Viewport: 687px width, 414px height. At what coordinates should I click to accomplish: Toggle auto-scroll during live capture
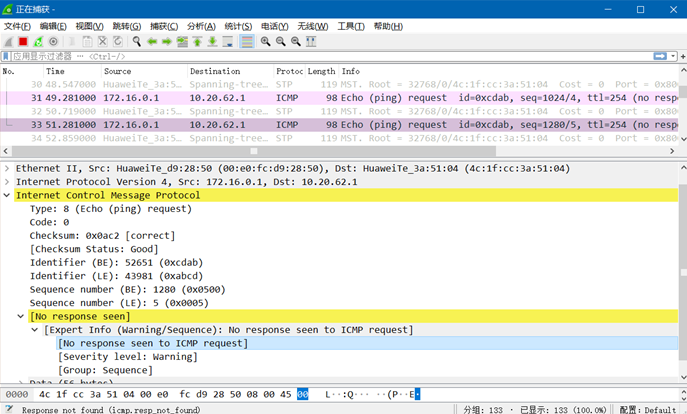tap(227, 42)
